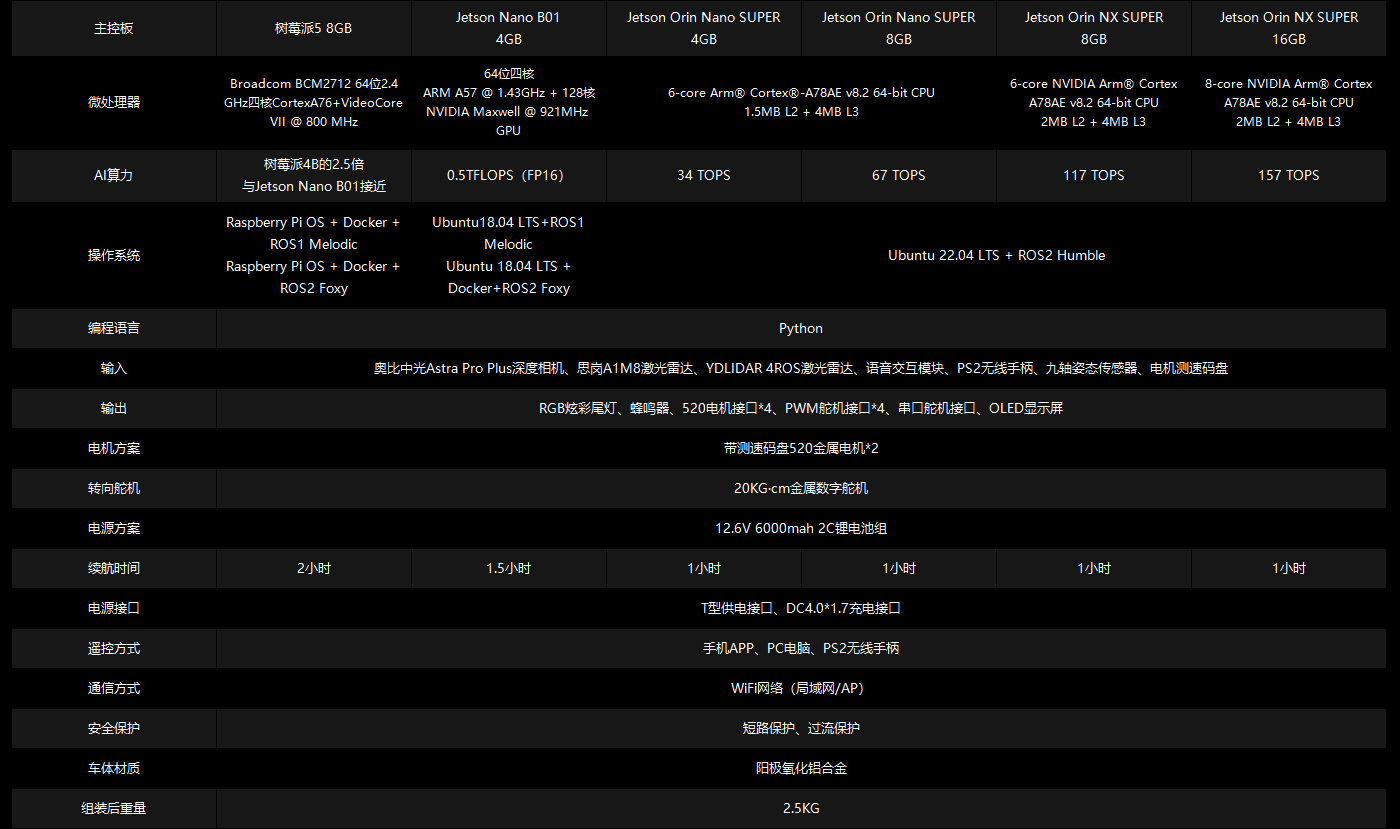Click the 电机方案 row label
Image resolution: width=1400 pixels, height=829 pixels.
[x=114, y=448]
